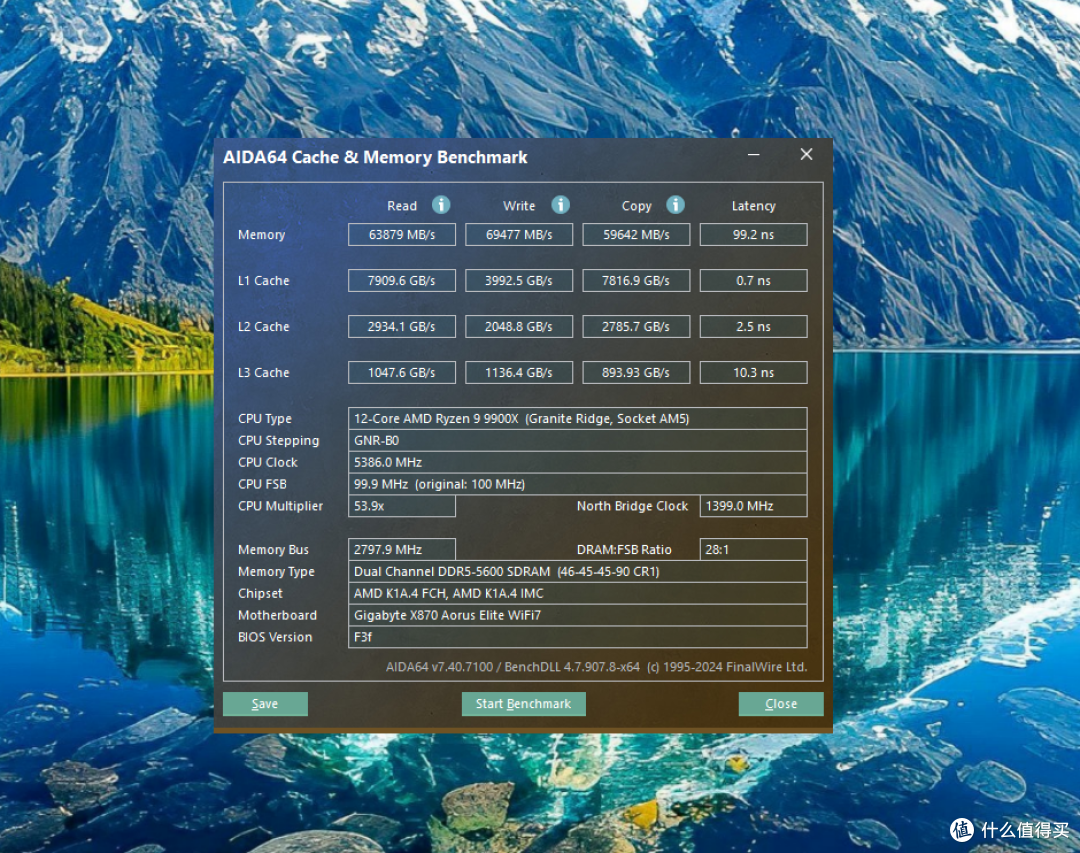The width and height of the screenshot is (1080, 853).
Task: Click the Copy info icon
Action: (x=675, y=205)
